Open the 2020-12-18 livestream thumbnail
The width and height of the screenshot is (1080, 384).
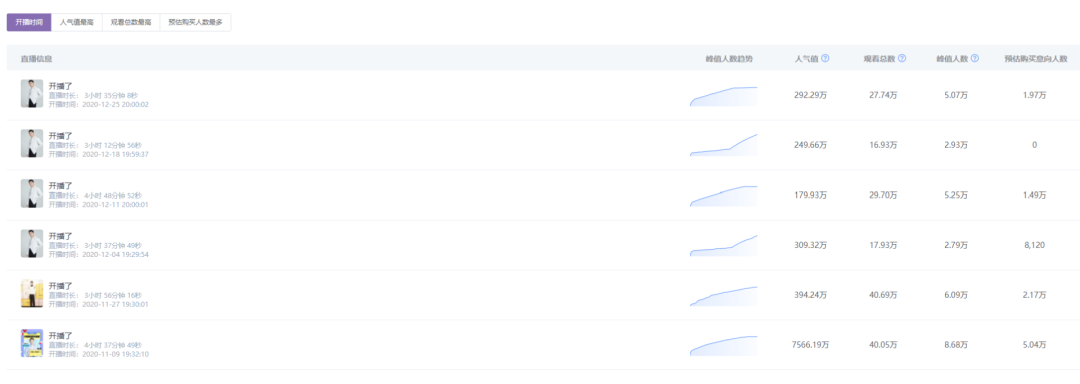tap(32, 143)
